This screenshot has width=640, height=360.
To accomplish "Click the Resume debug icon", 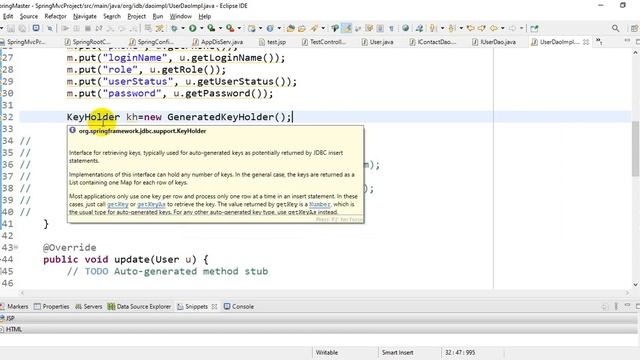I will click(65, 29).
